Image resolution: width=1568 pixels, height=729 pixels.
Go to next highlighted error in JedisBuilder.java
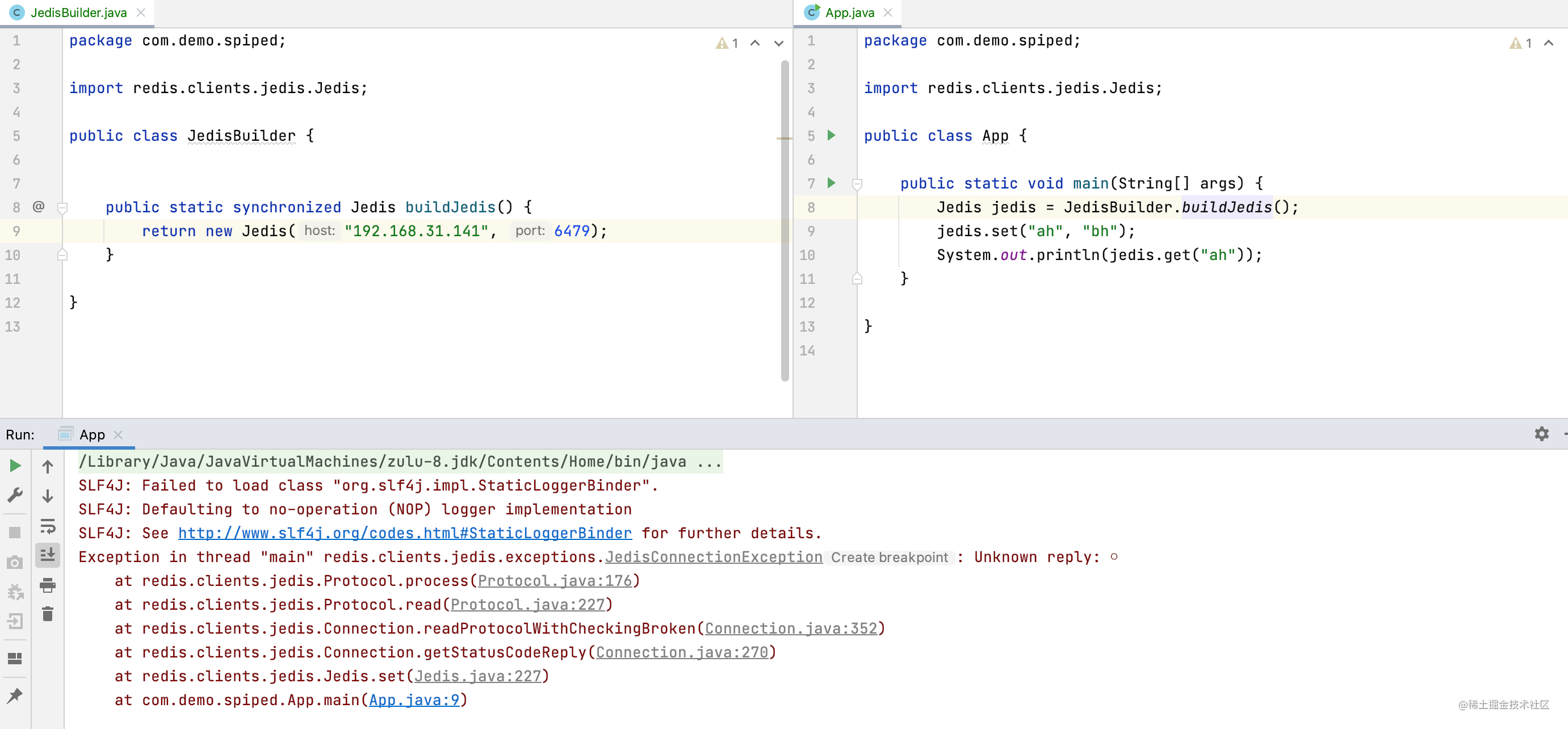pos(778,43)
